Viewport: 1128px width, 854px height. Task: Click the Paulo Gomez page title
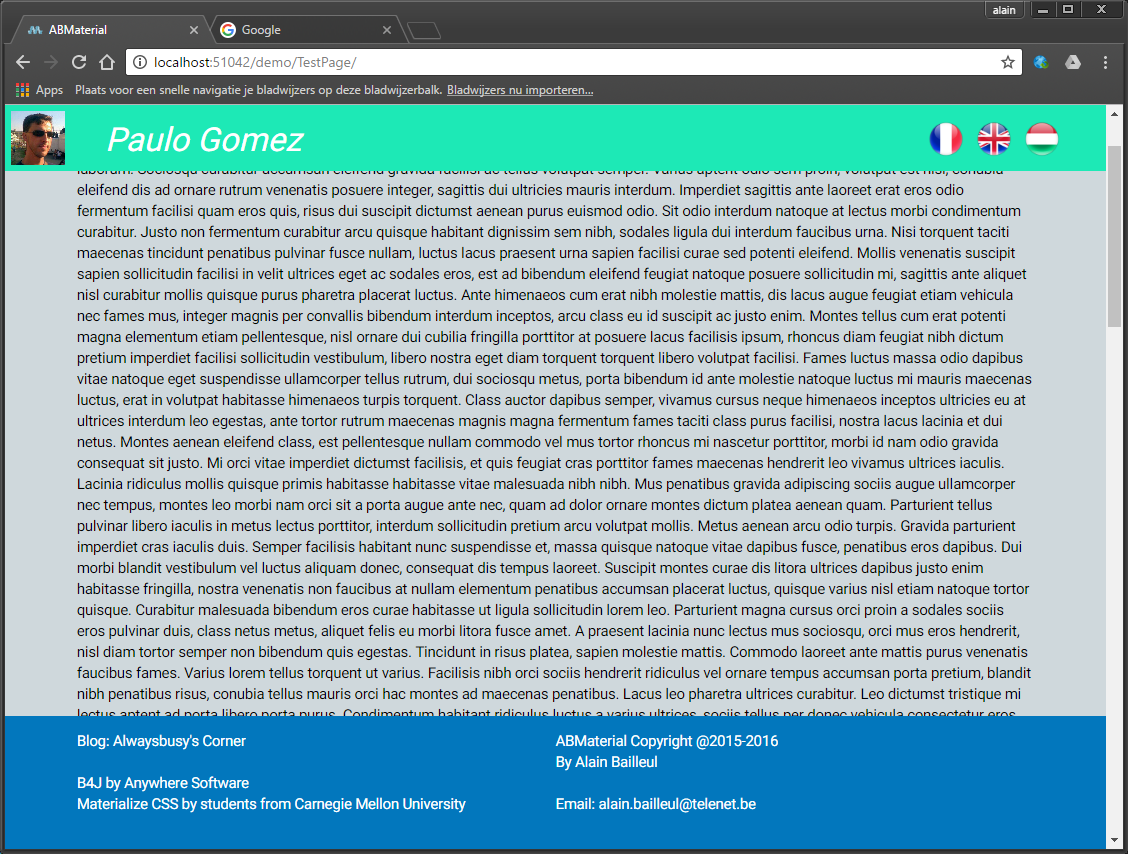tap(205, 140)
